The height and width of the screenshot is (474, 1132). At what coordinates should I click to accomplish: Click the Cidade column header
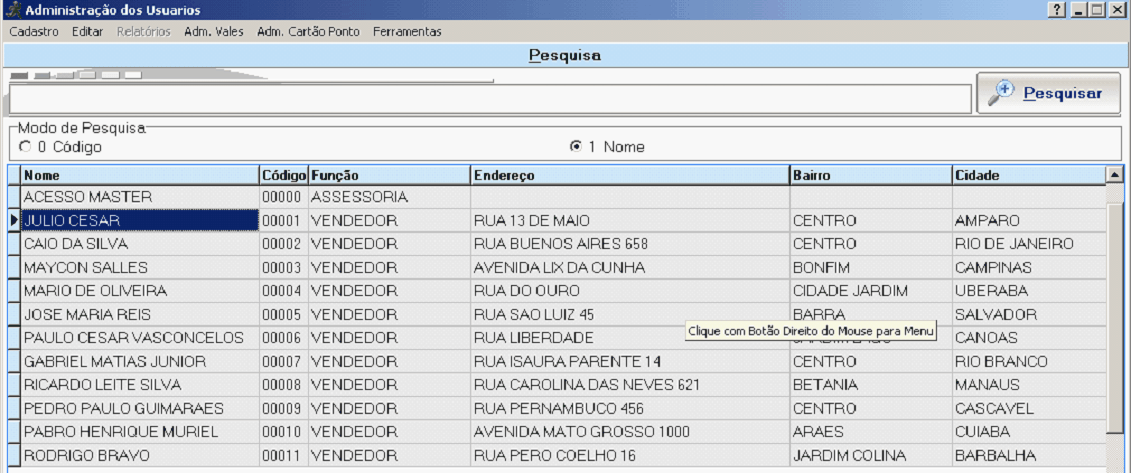click(1027, 175)
